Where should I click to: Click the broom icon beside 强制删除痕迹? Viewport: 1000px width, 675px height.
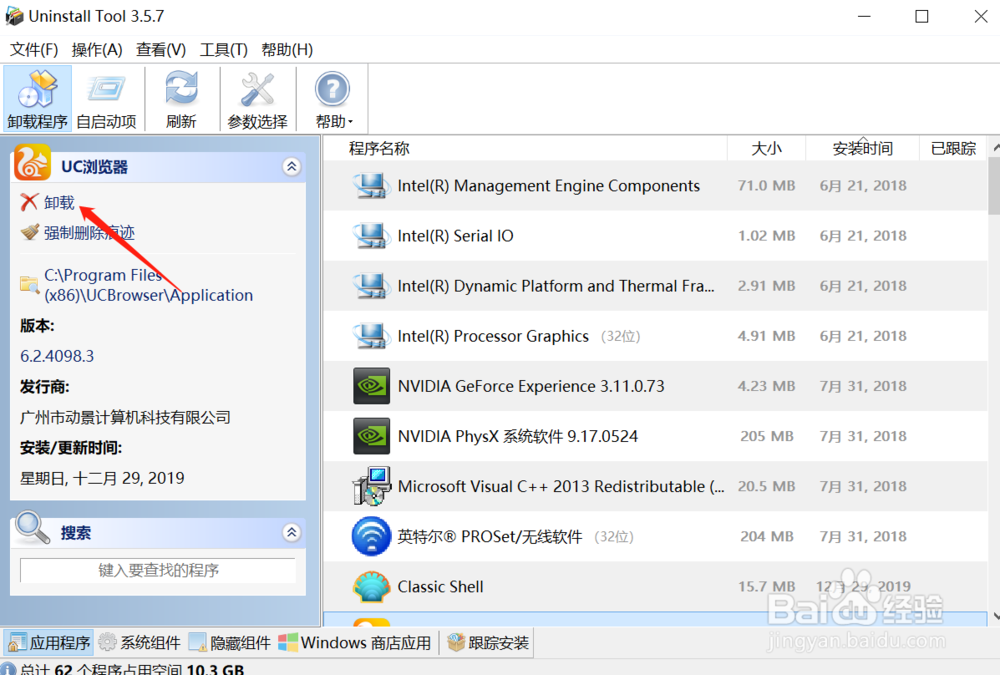point(29,232)
